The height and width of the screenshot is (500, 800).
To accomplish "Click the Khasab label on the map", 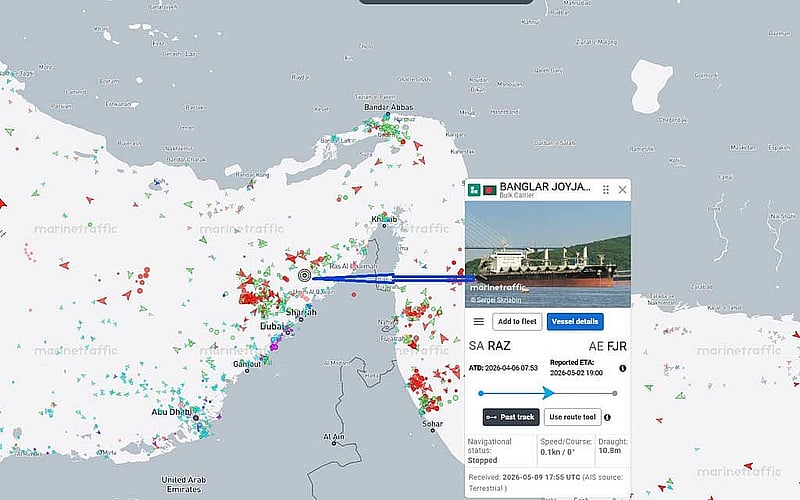I will pos(384,219).
